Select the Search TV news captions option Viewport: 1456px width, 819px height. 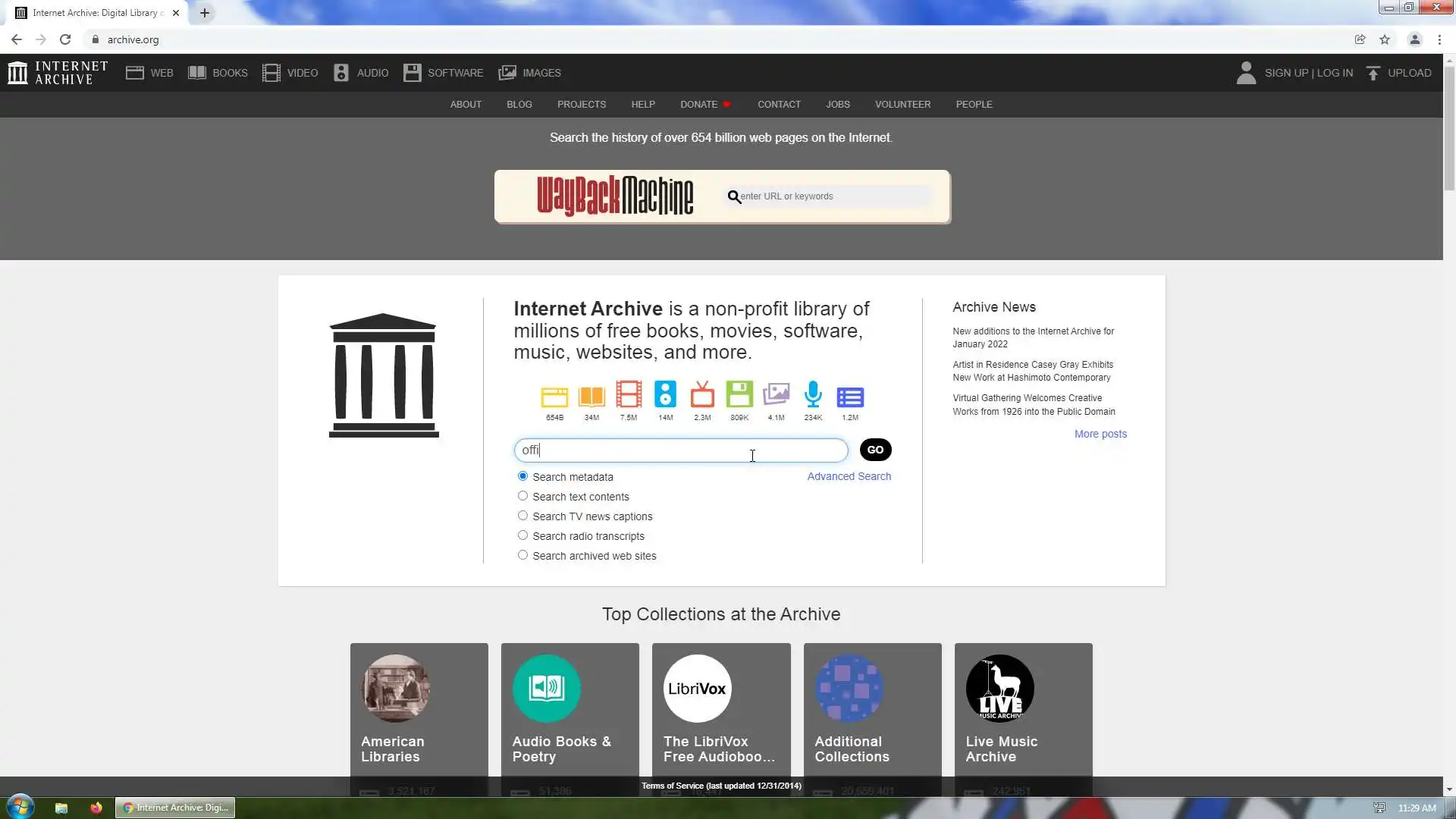[522, 516]
